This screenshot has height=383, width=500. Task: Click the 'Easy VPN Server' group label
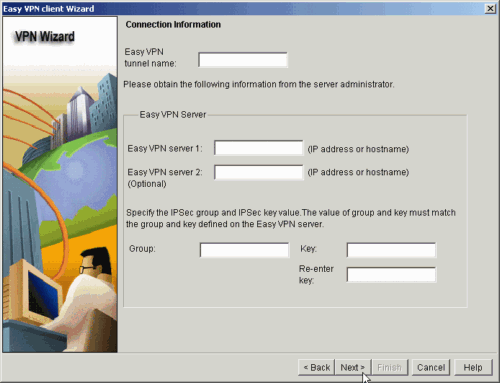pos(173,115)
